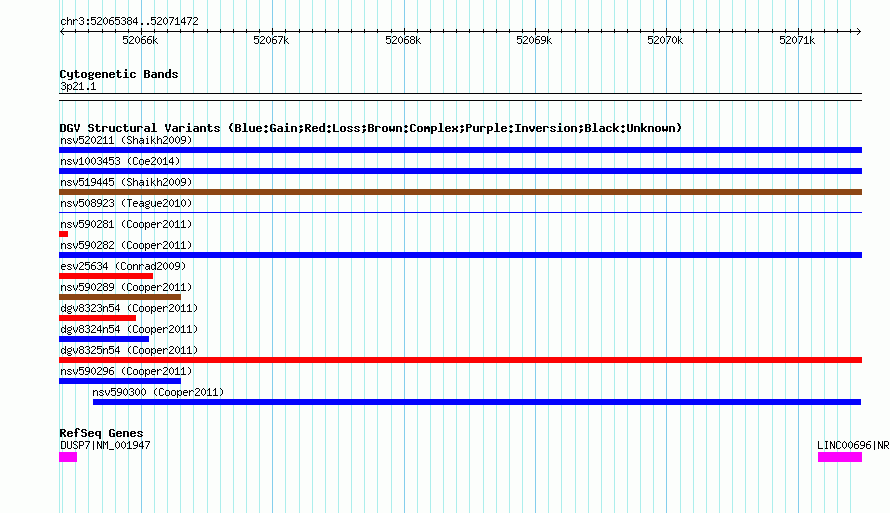Click the RefSeq Genes track title
Screen dimensions: 890x513
tap(101, 433)
